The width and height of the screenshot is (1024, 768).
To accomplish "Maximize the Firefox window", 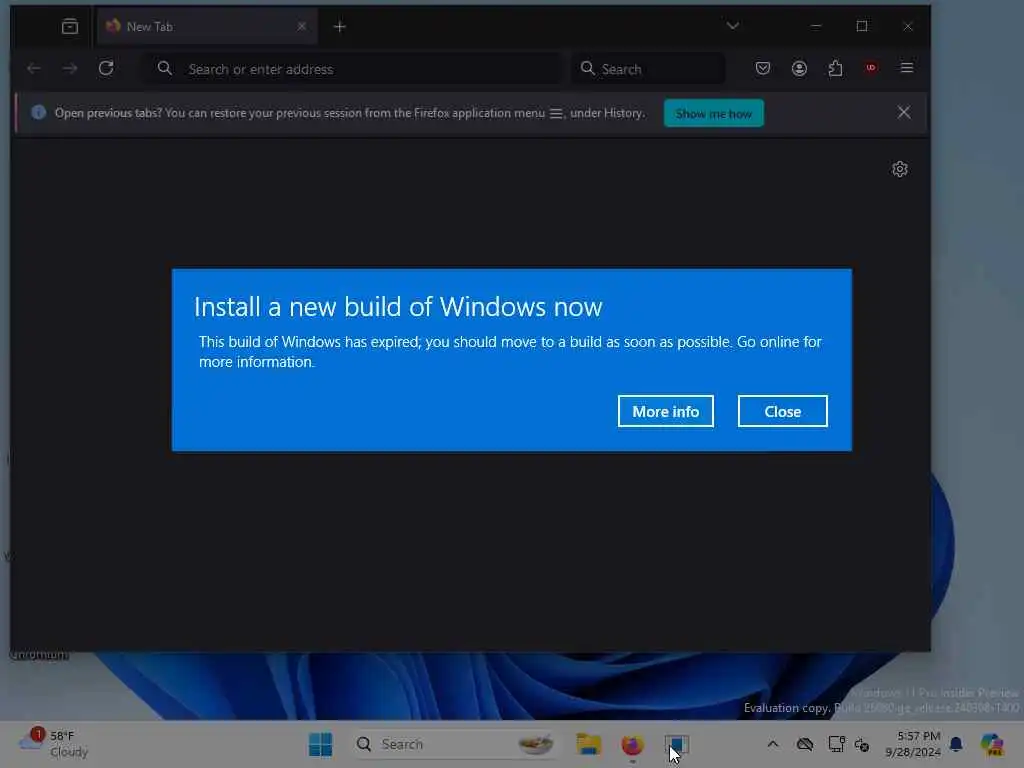I will click(862, 26).
